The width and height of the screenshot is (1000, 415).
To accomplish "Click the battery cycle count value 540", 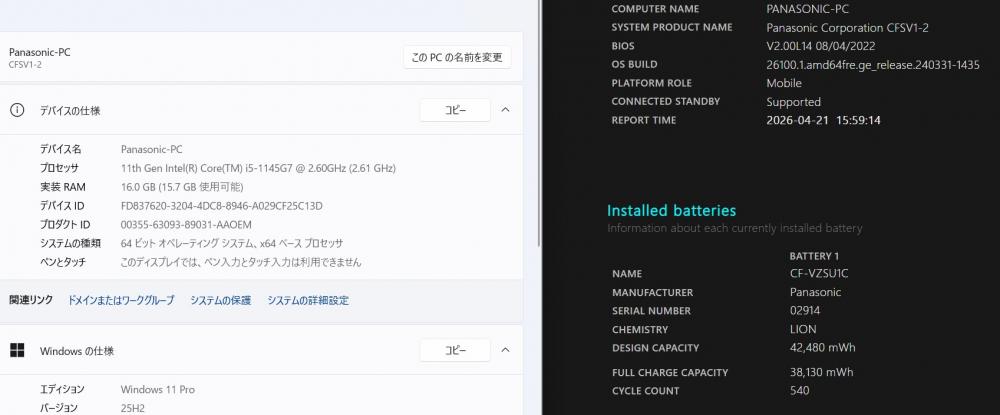I will coord(799,391).
